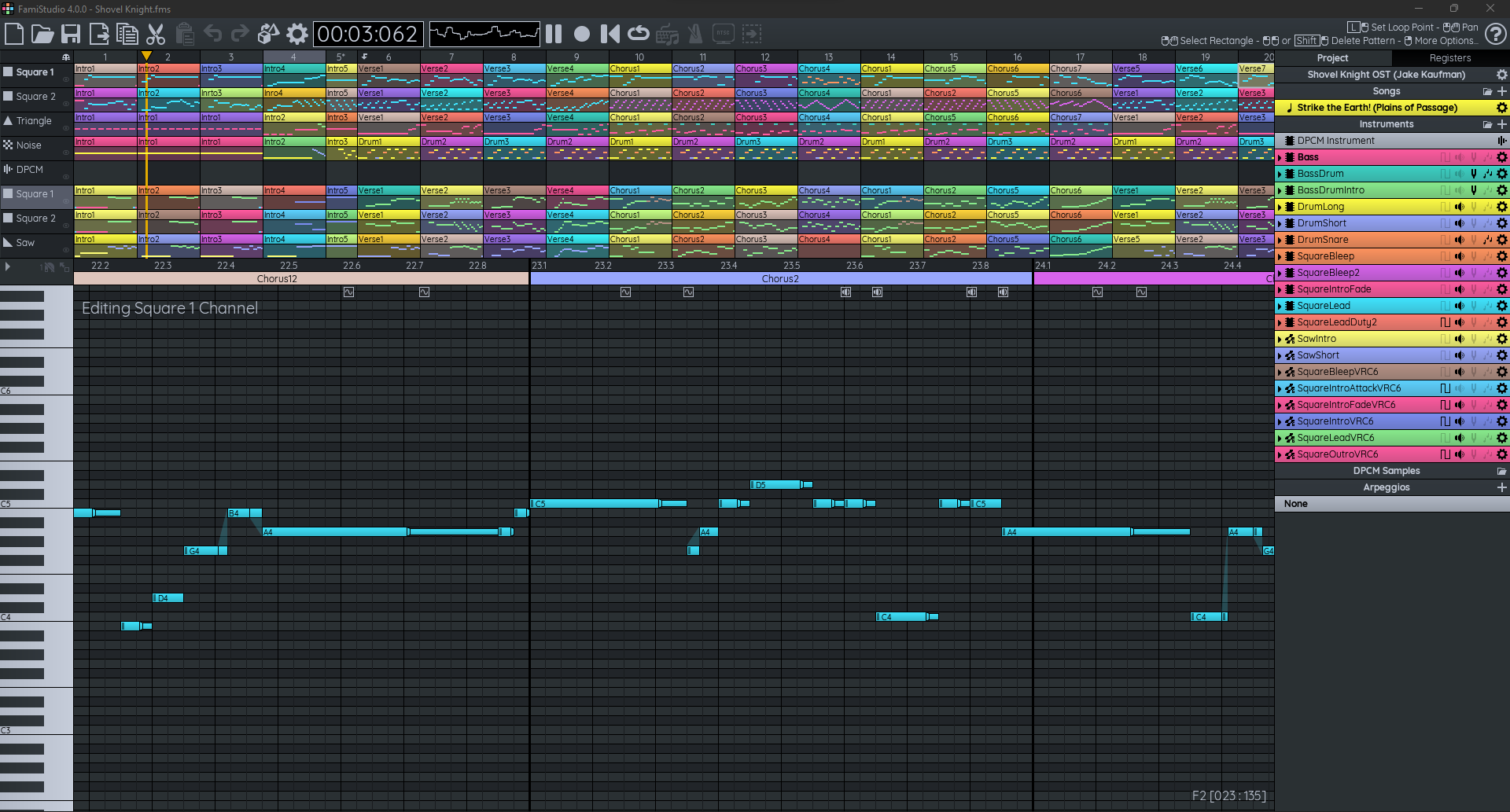
Task: Cut the selection with the scissors icon
Action: [x=156, y=34]
